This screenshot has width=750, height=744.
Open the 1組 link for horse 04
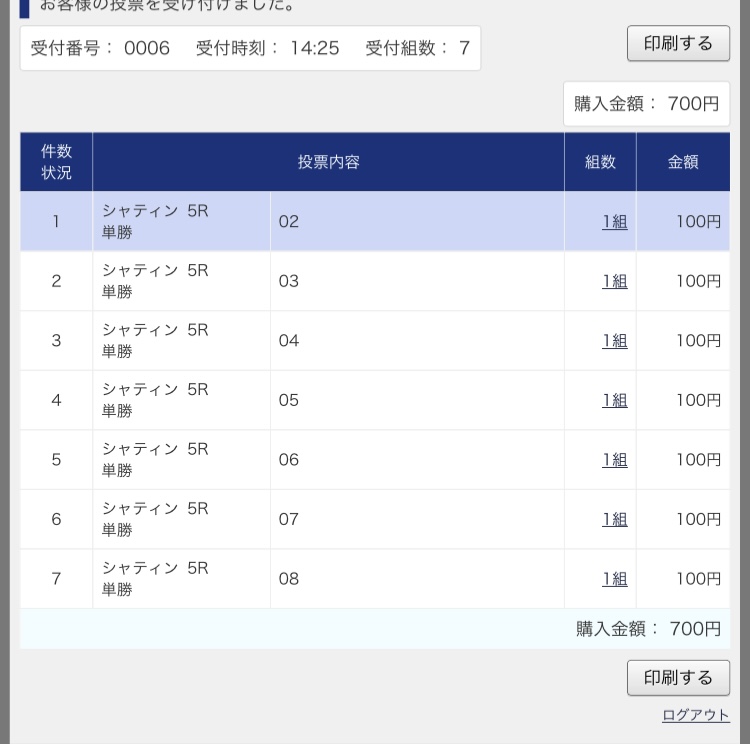614,341
